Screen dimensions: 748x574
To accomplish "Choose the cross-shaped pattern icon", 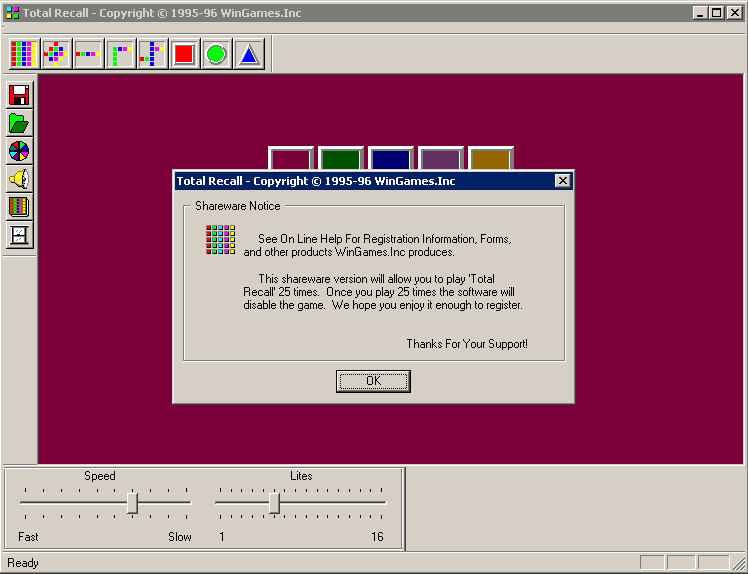I will 152,54.
